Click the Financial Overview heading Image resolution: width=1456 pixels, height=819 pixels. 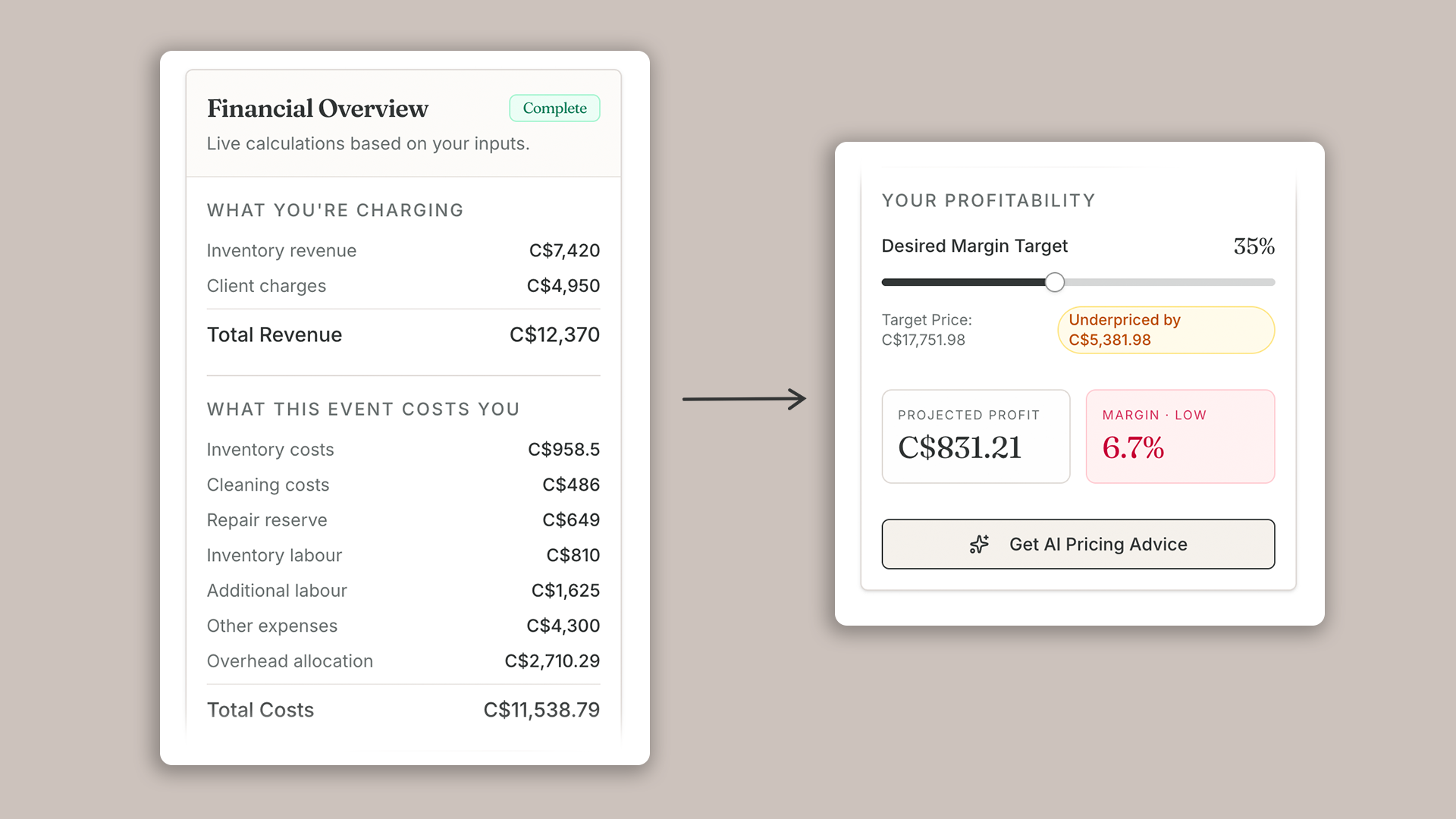(318, 108)
